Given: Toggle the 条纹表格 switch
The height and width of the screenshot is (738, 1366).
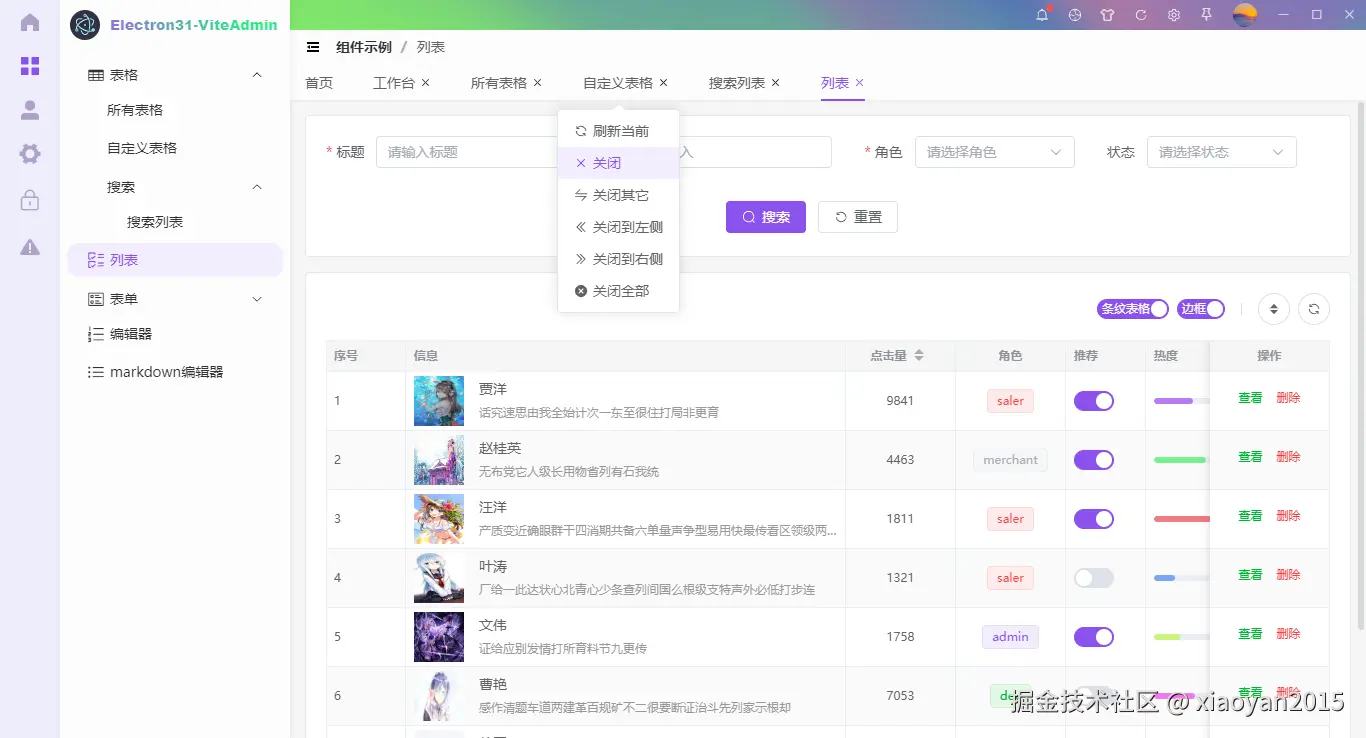Looking at the screenshot, I should click(x=1133, y=309).
